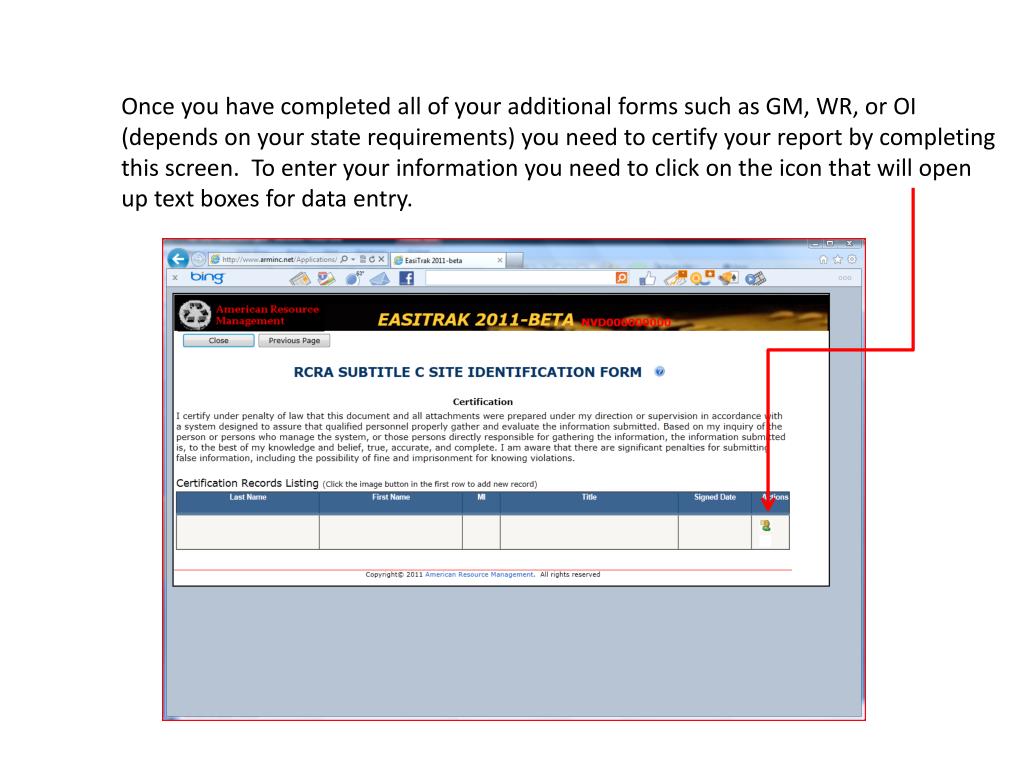Open the address bar dropdown arrow

click(353, 259)
